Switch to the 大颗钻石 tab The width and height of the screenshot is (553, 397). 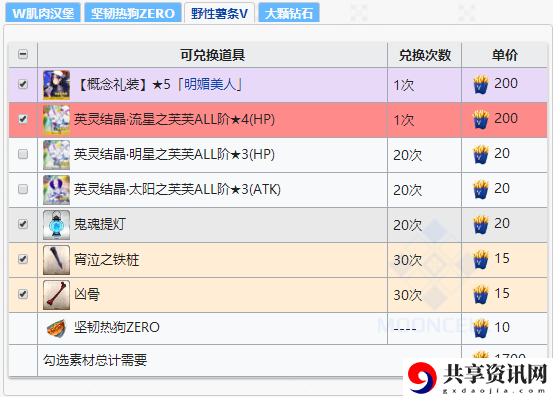coord(289,13)
